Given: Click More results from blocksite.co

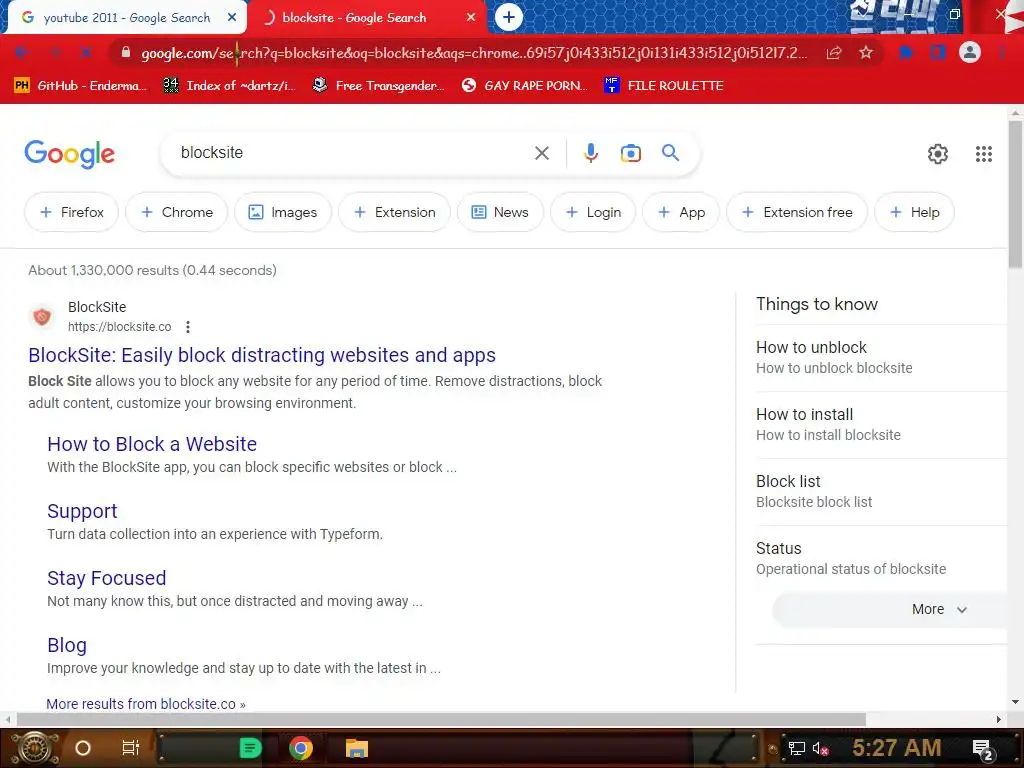Looking at the screenshot, I should 146,704.
